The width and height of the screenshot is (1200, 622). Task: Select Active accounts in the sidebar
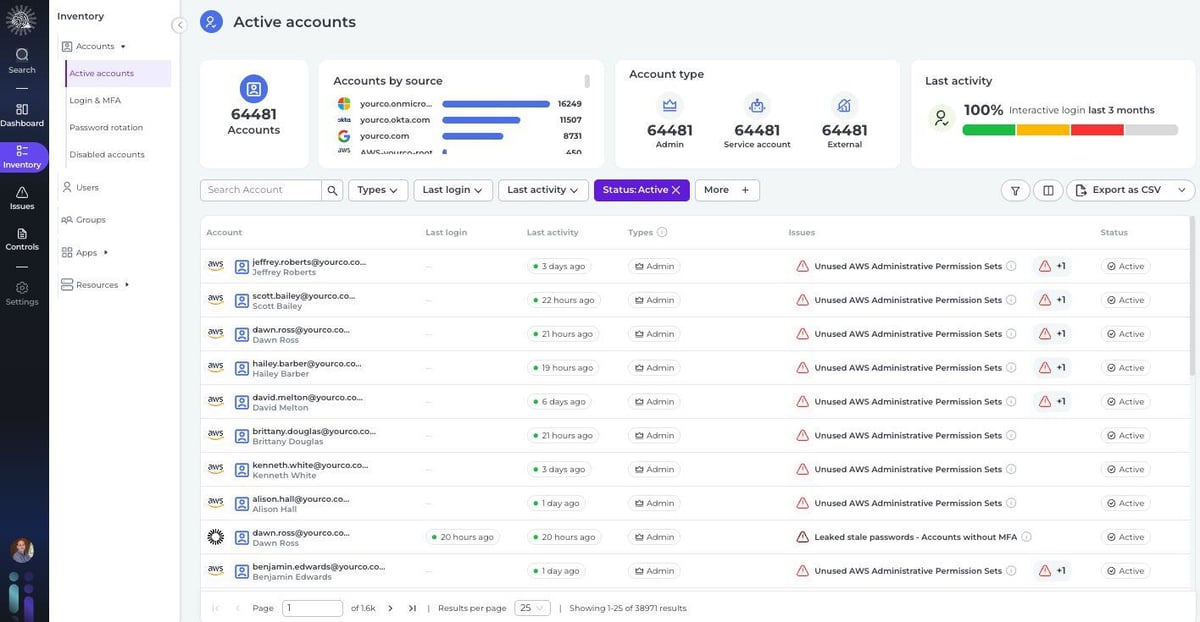[118, 73]
